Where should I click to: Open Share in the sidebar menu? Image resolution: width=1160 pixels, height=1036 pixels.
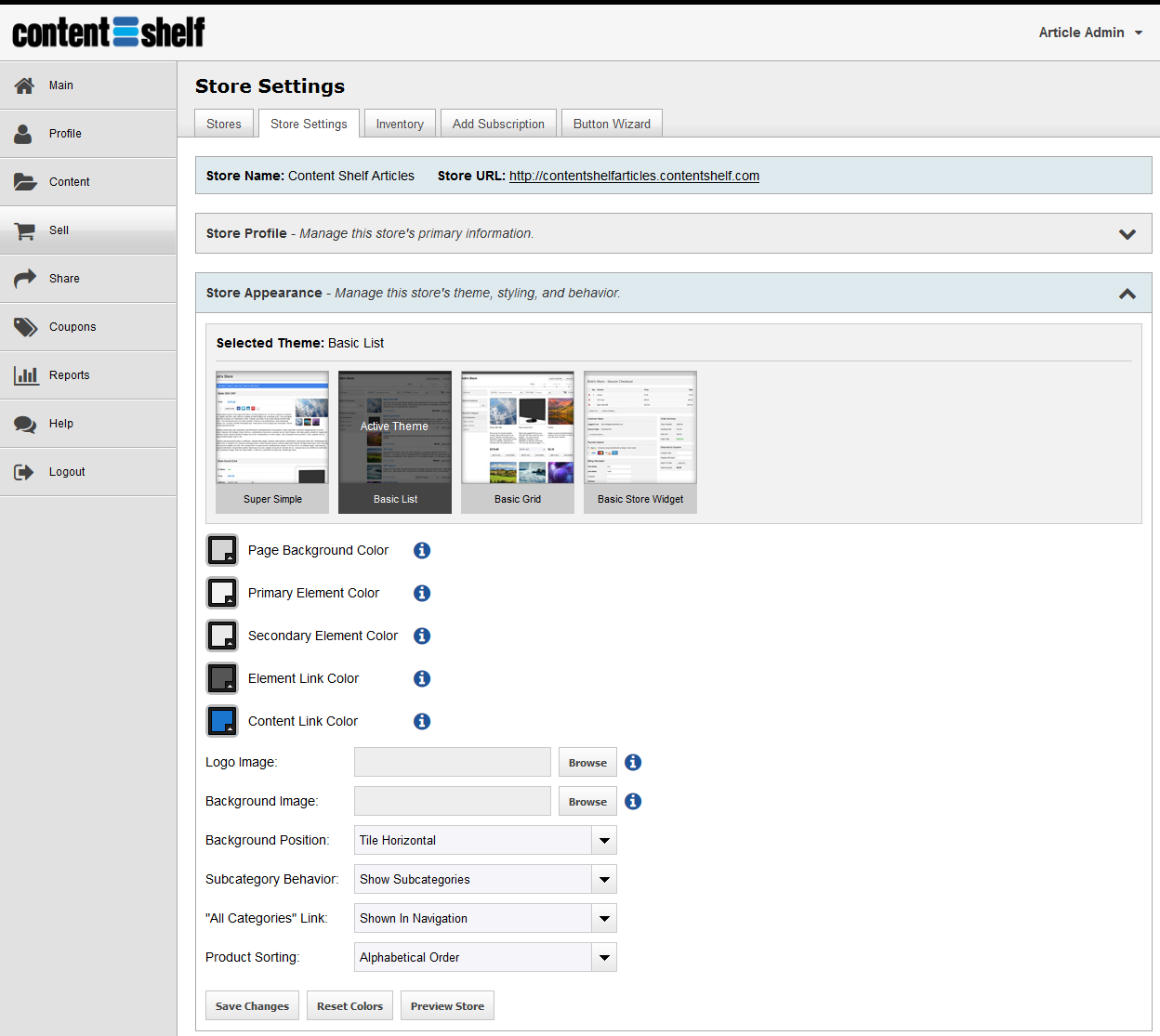88,279
